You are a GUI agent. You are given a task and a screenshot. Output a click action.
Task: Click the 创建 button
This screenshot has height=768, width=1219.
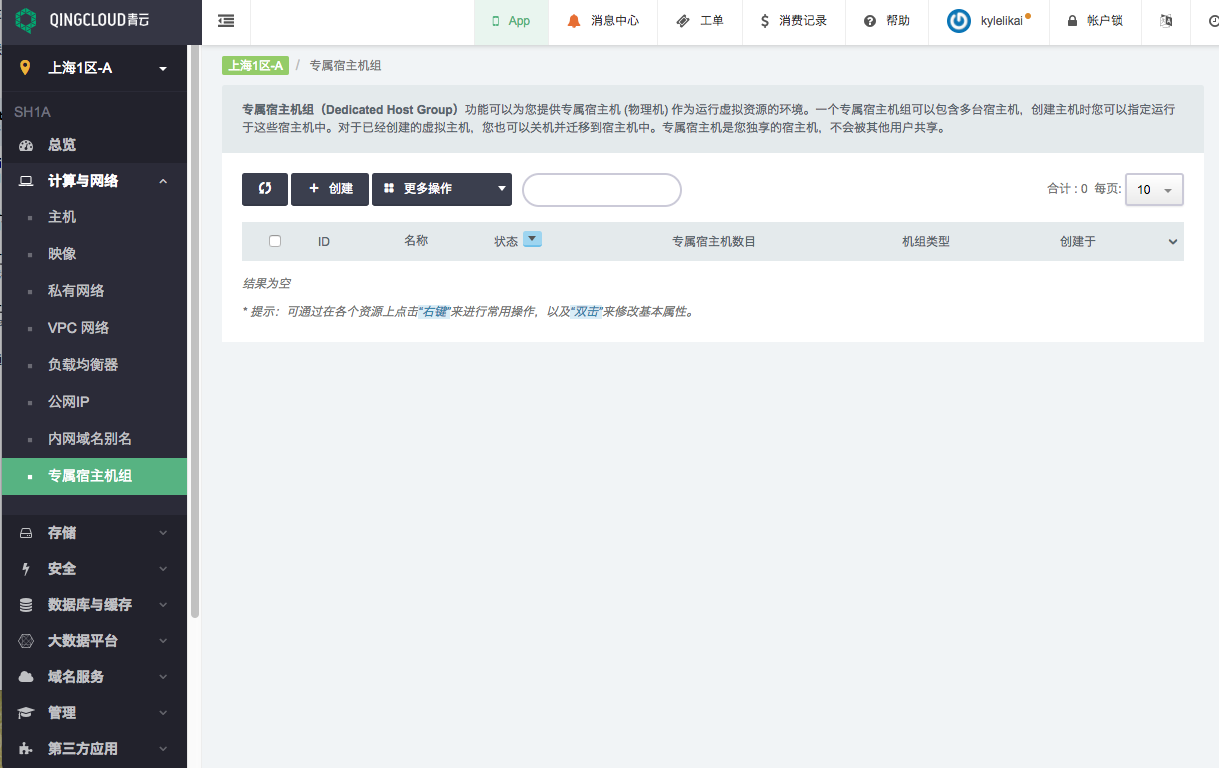pos(330,189)
